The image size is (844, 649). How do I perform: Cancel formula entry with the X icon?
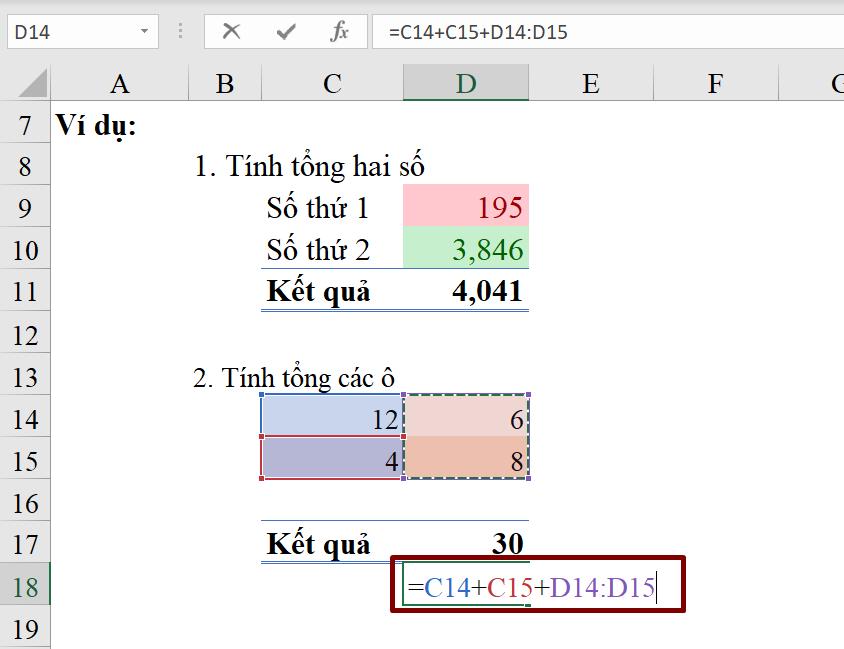pos(231,31)
